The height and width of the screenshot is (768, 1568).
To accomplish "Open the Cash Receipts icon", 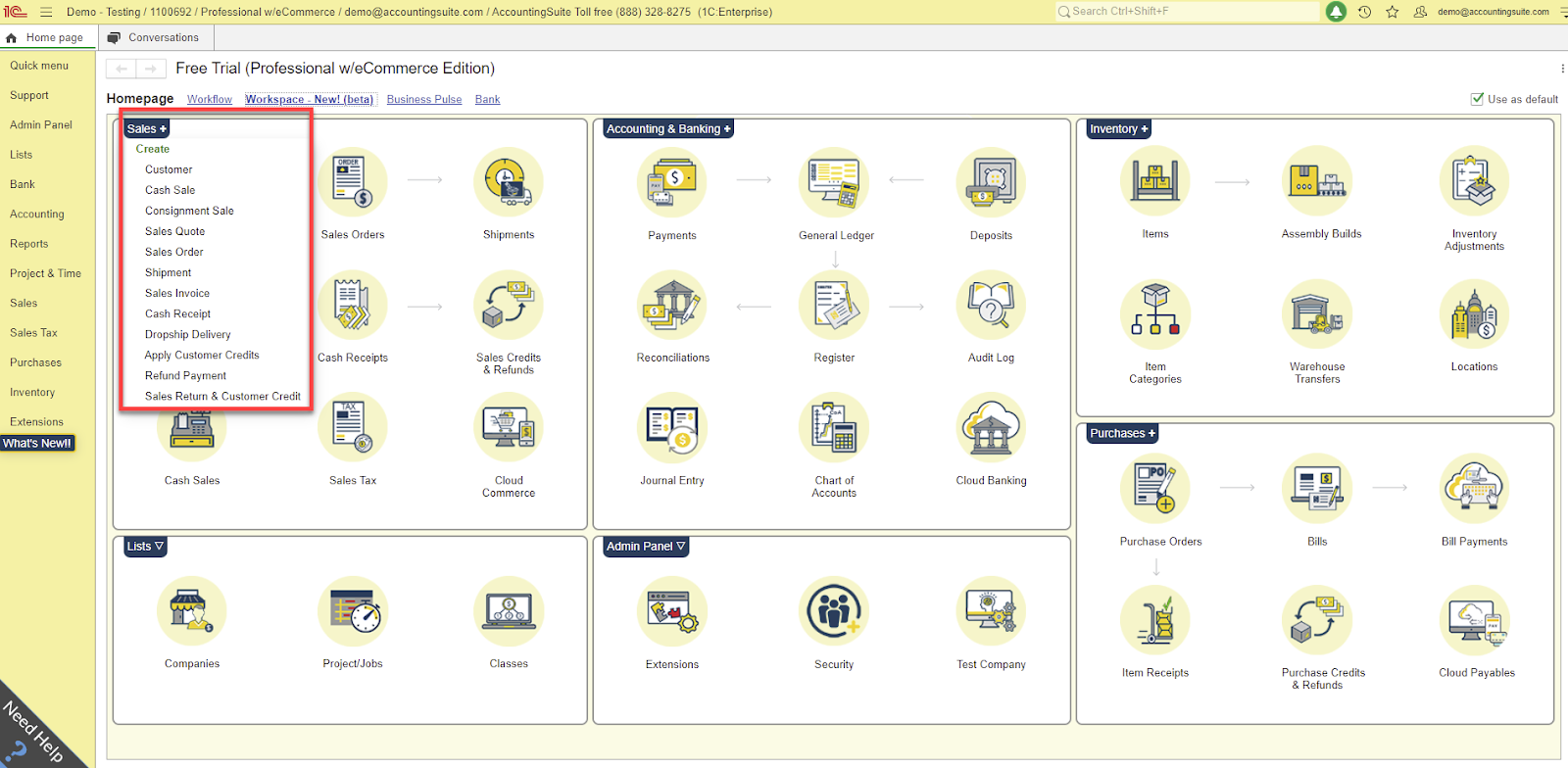I will point(353,306).
